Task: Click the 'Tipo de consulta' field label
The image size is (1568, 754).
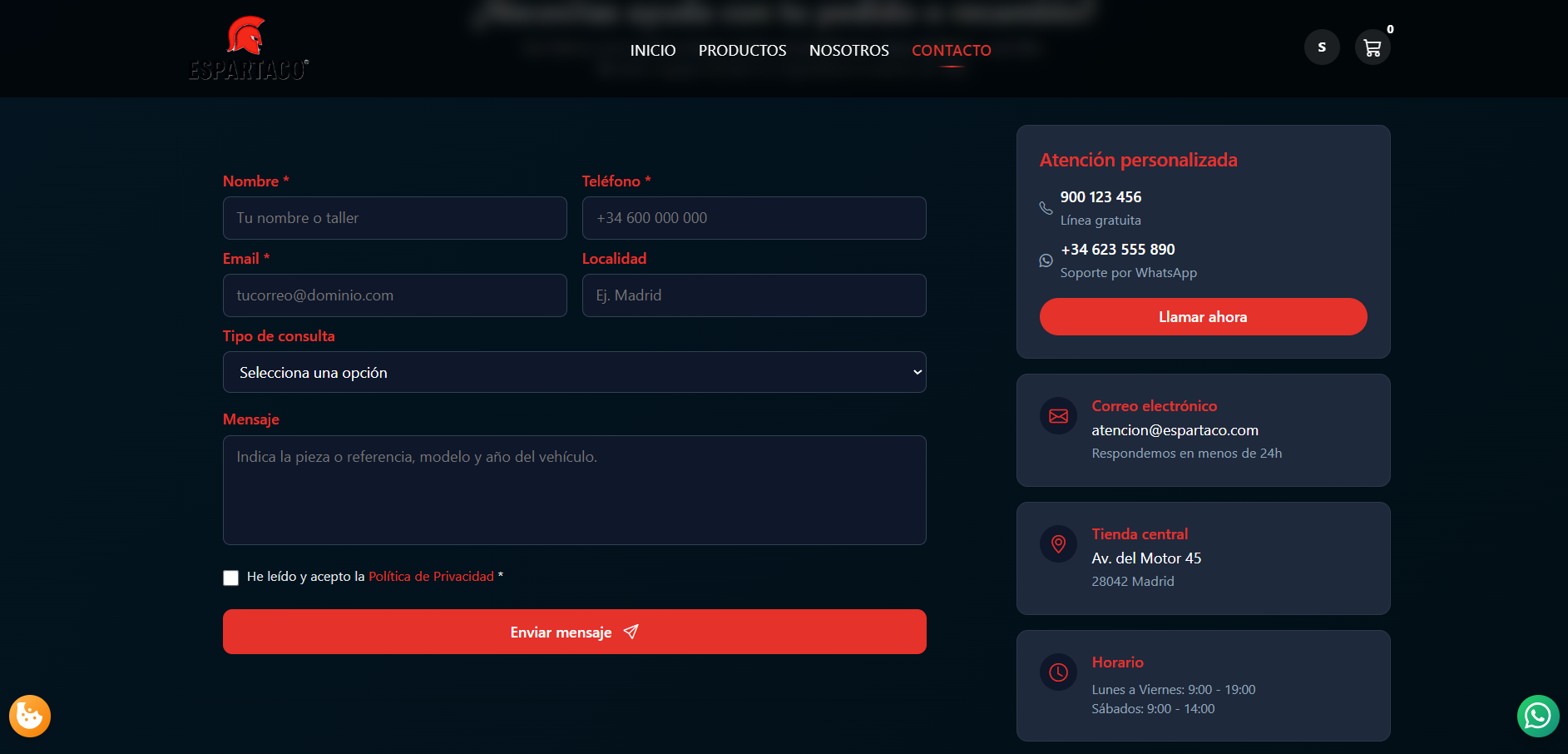Action: point(279,336)
